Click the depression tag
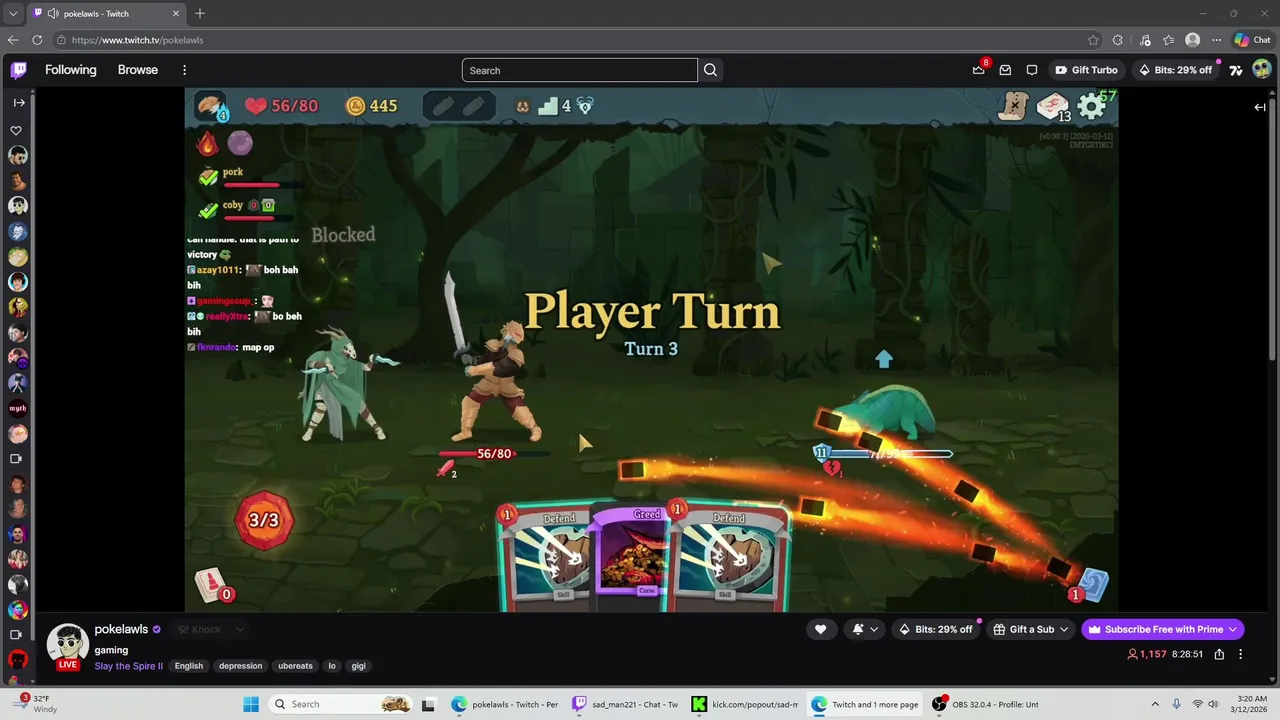This screenshot has height=720, width=1280. point(241,666)
